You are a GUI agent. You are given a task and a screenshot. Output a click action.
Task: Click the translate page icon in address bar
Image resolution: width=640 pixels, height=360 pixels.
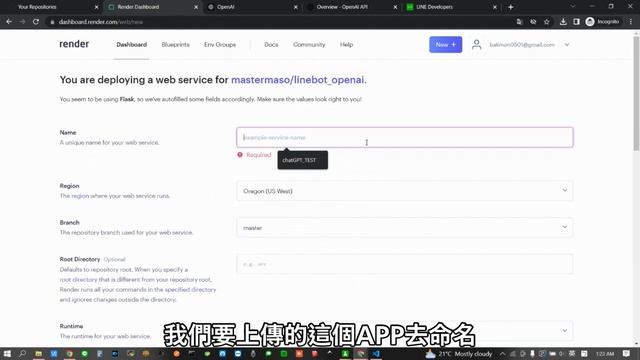519,22
